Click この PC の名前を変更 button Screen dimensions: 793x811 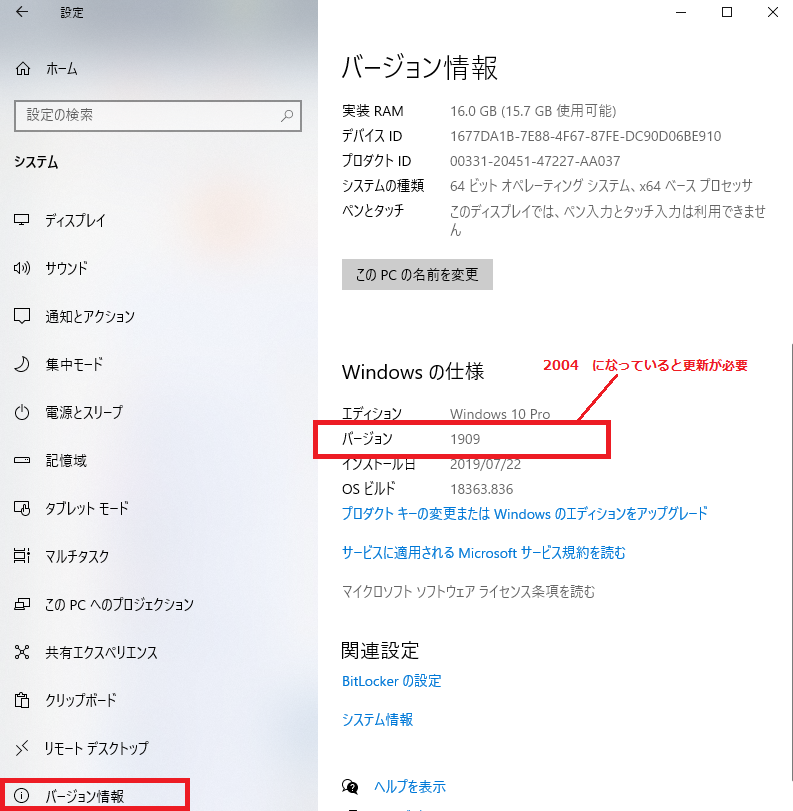click(x=417, y=274)
